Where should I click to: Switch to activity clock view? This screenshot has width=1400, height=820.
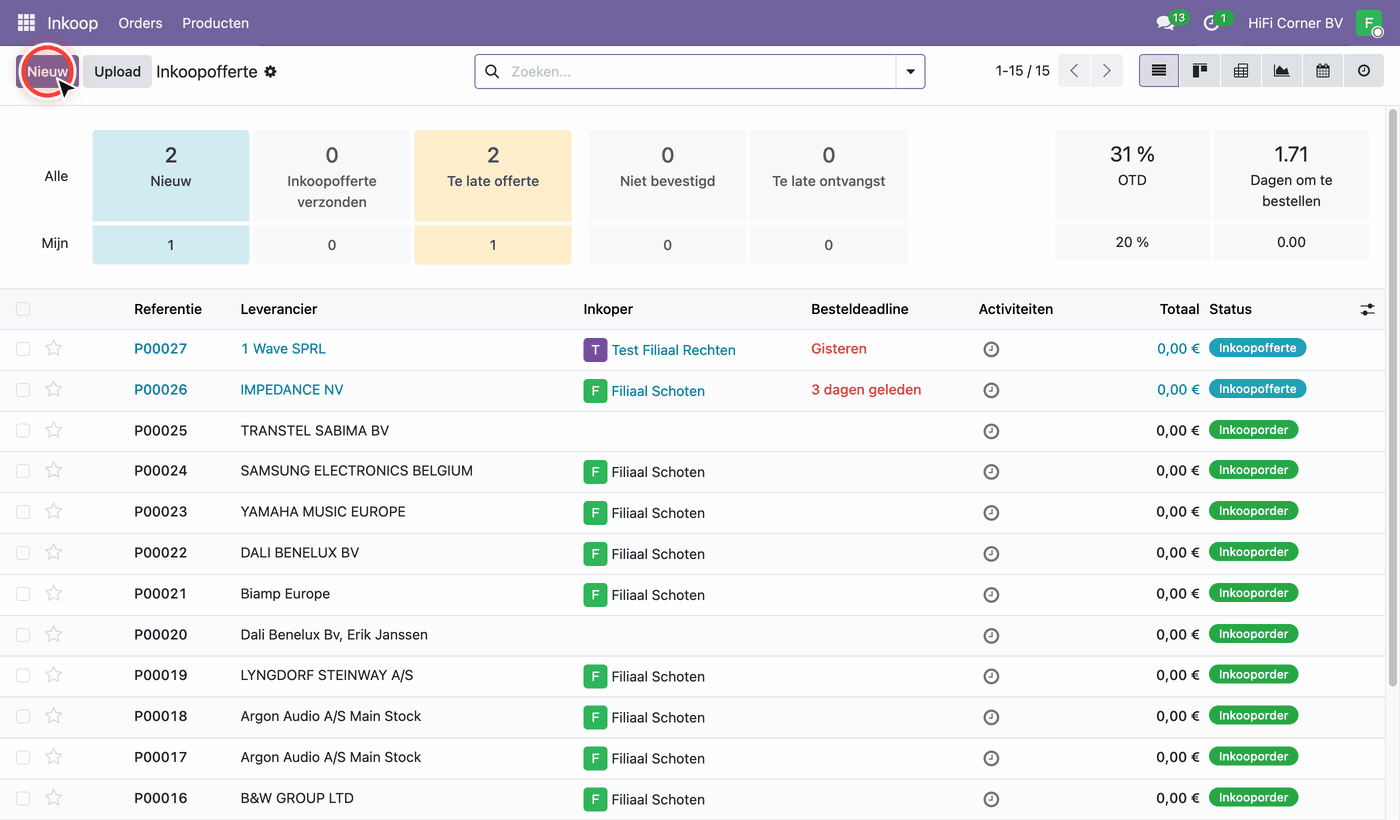point(1364,71)
